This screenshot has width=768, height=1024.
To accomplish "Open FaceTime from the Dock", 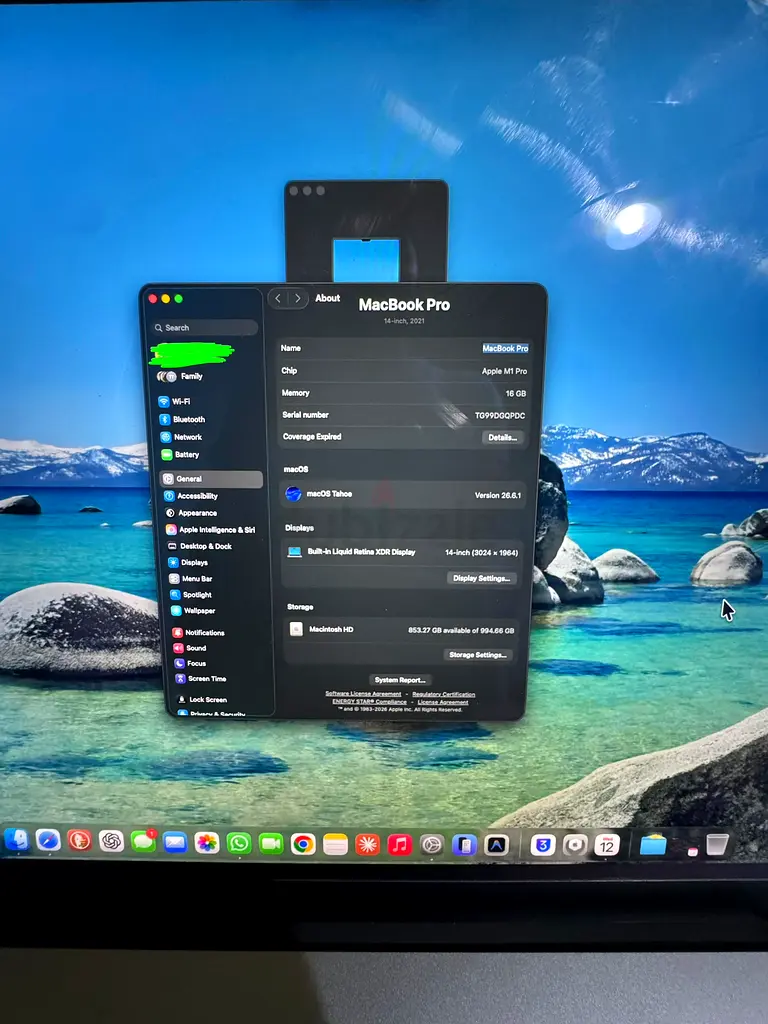I will tap(271, 844).
